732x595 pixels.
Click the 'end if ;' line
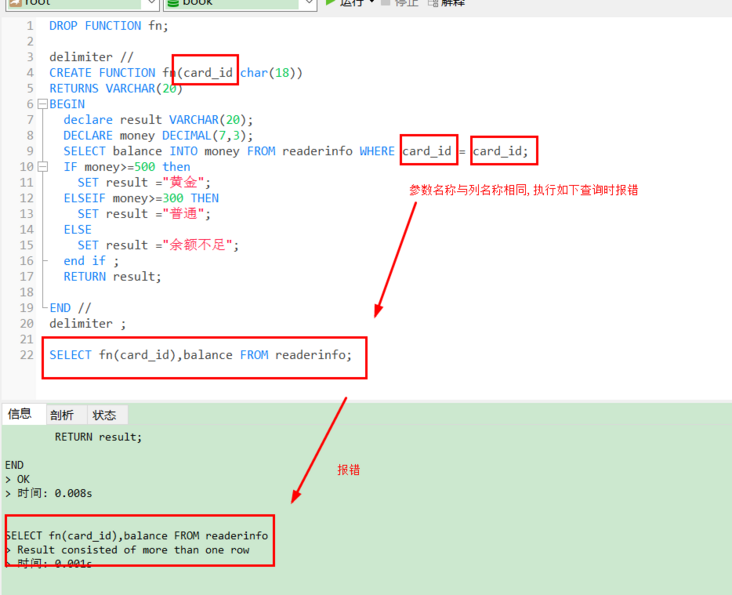(x=91, y=261)
